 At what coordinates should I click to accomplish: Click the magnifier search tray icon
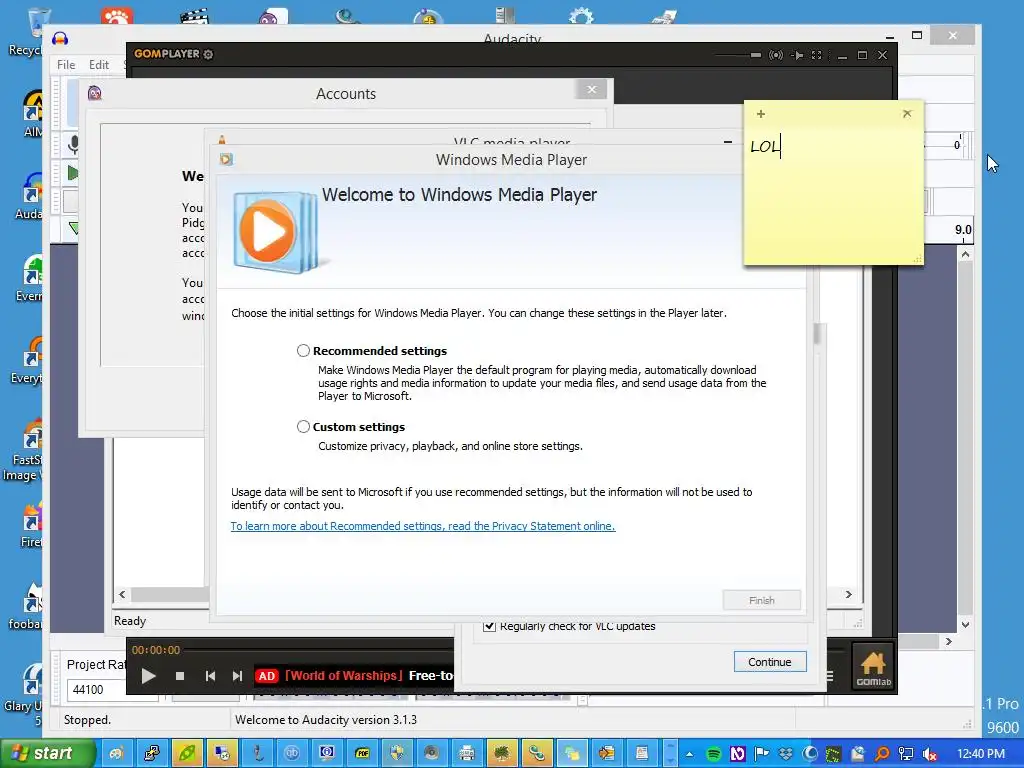tap(882, 754)
